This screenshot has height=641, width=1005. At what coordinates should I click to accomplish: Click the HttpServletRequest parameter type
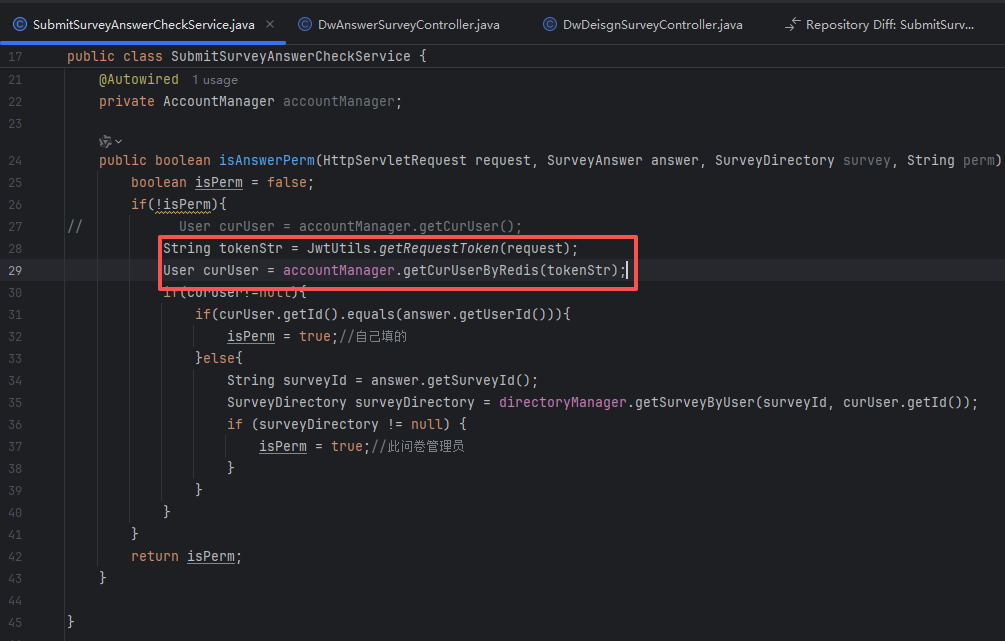coord(395,160)
